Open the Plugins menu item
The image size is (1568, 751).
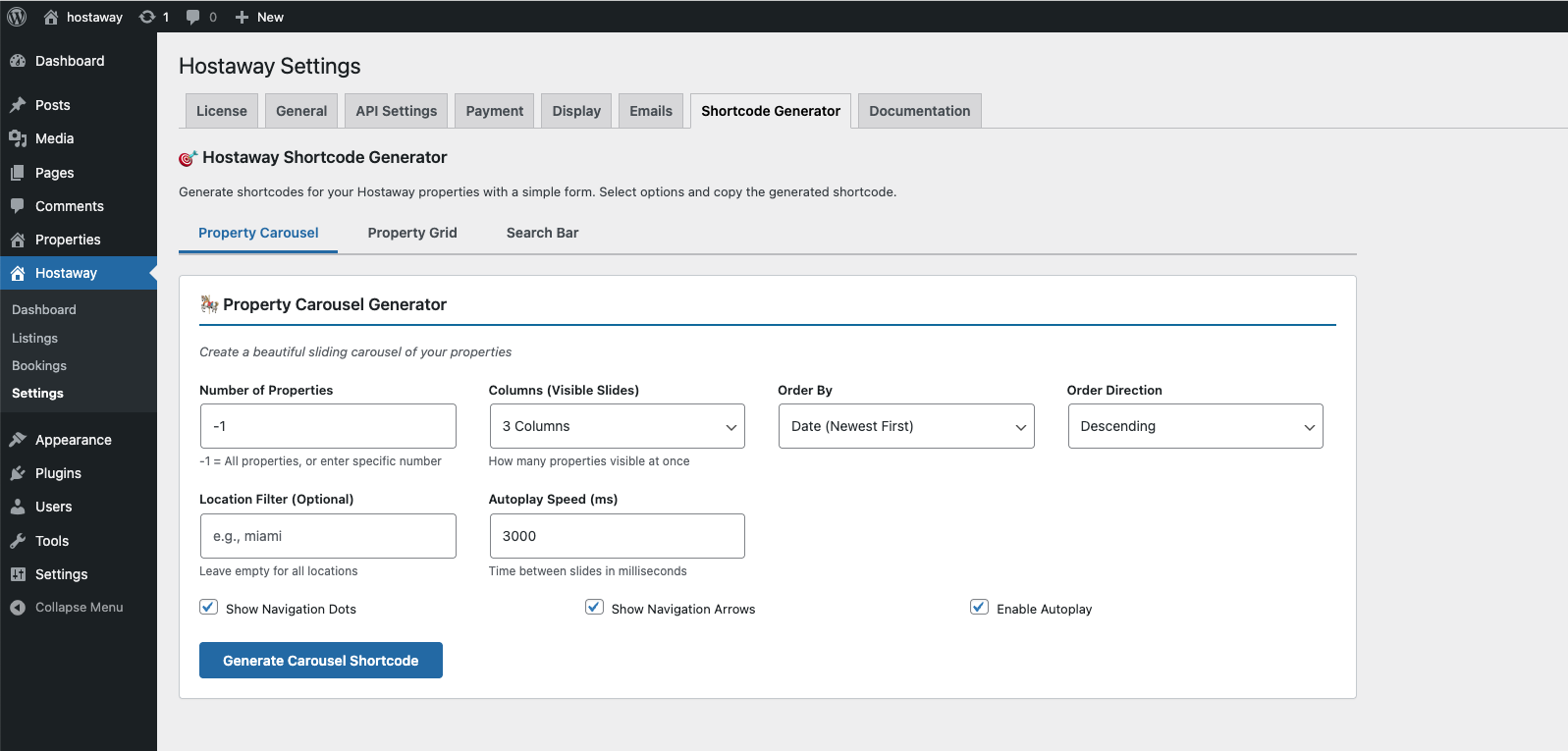click(79, 473)
